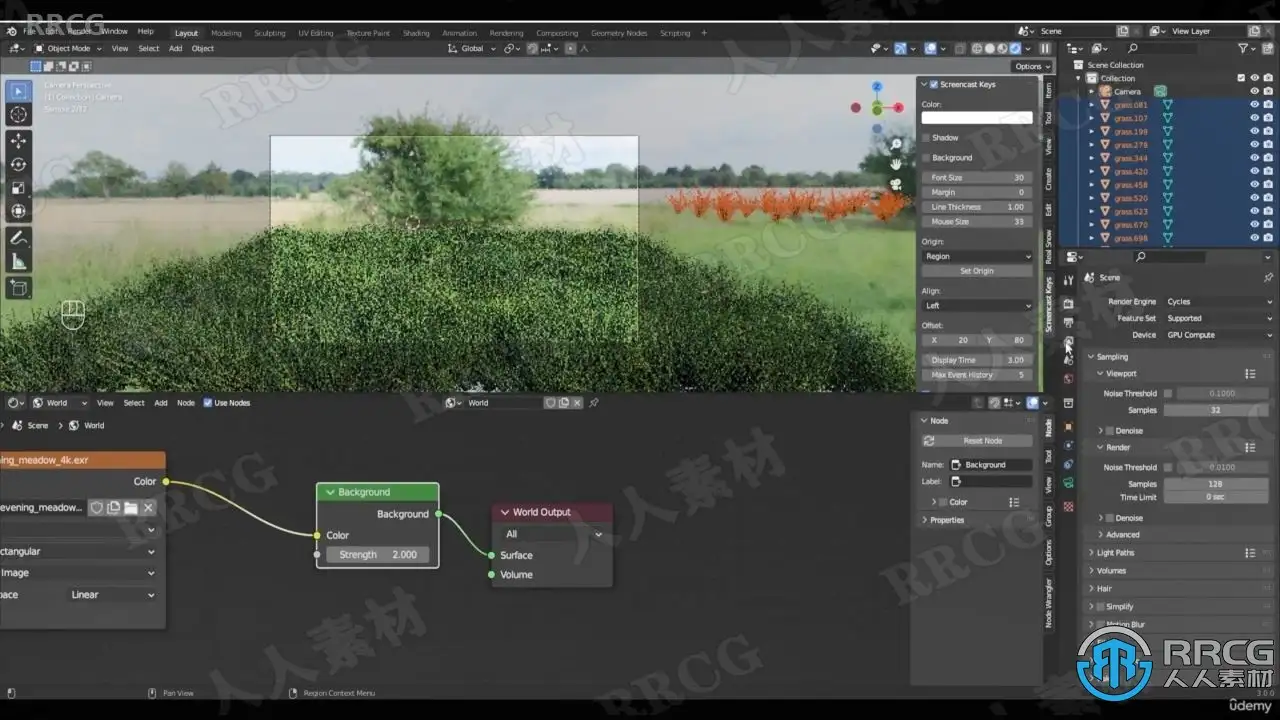
Task: Open the World properties tab icon
Action: (x=1069, y=379)
